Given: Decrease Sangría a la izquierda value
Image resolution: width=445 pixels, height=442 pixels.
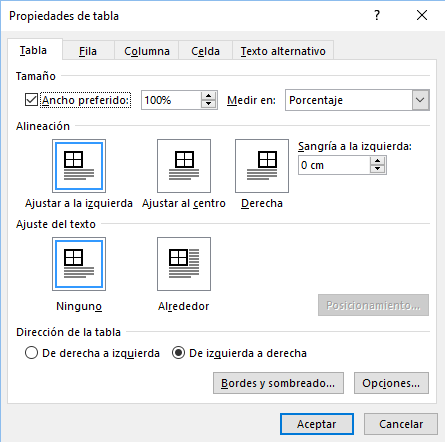Looking at the screenshot, I should coord(377,169).
